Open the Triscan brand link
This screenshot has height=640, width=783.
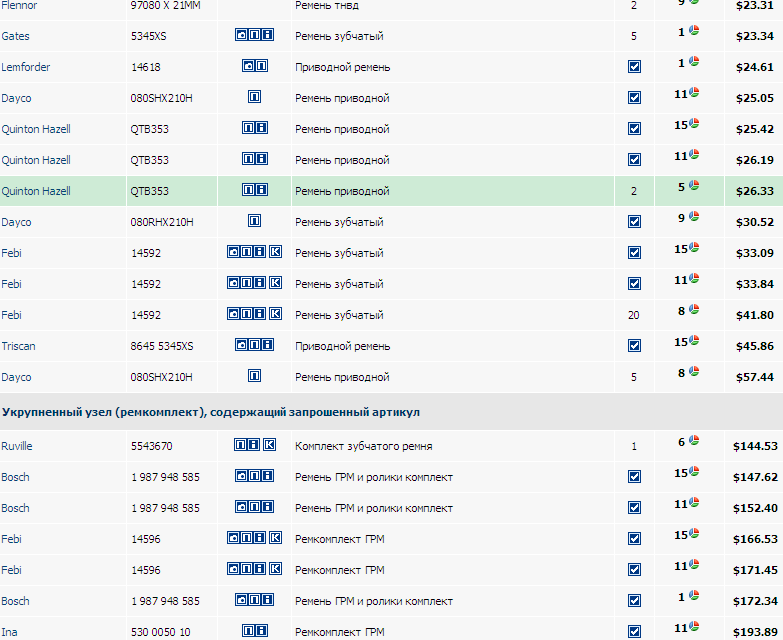click(18, 346)
